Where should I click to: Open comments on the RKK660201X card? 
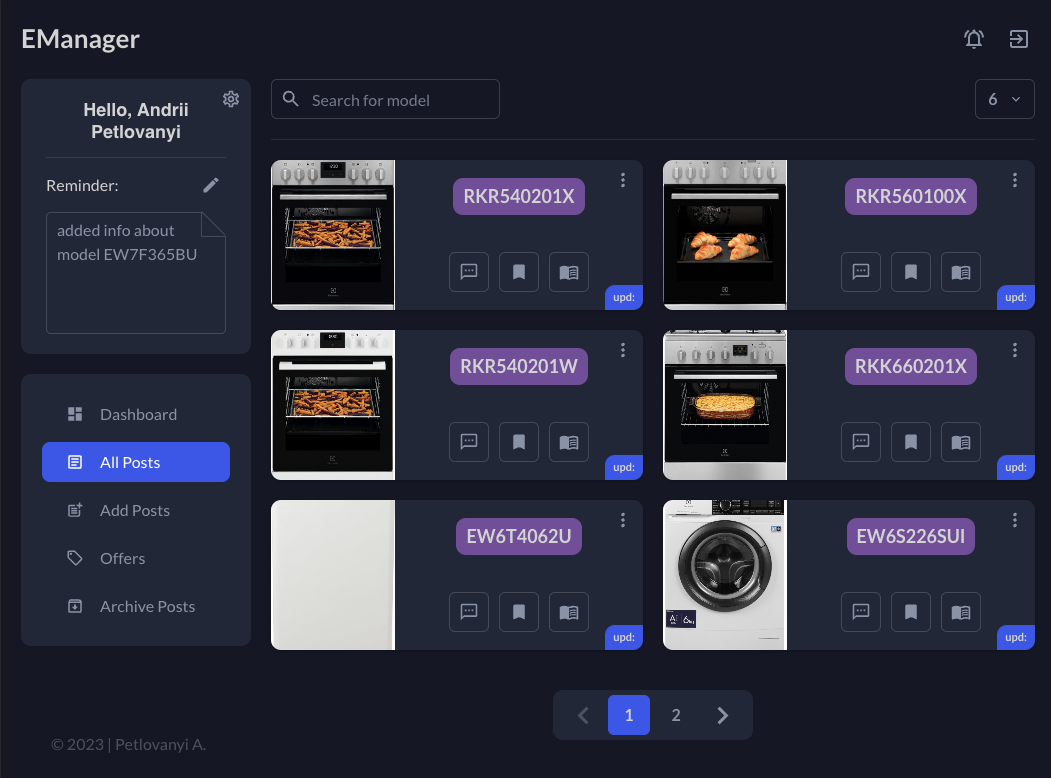click(x=861, y=442)
